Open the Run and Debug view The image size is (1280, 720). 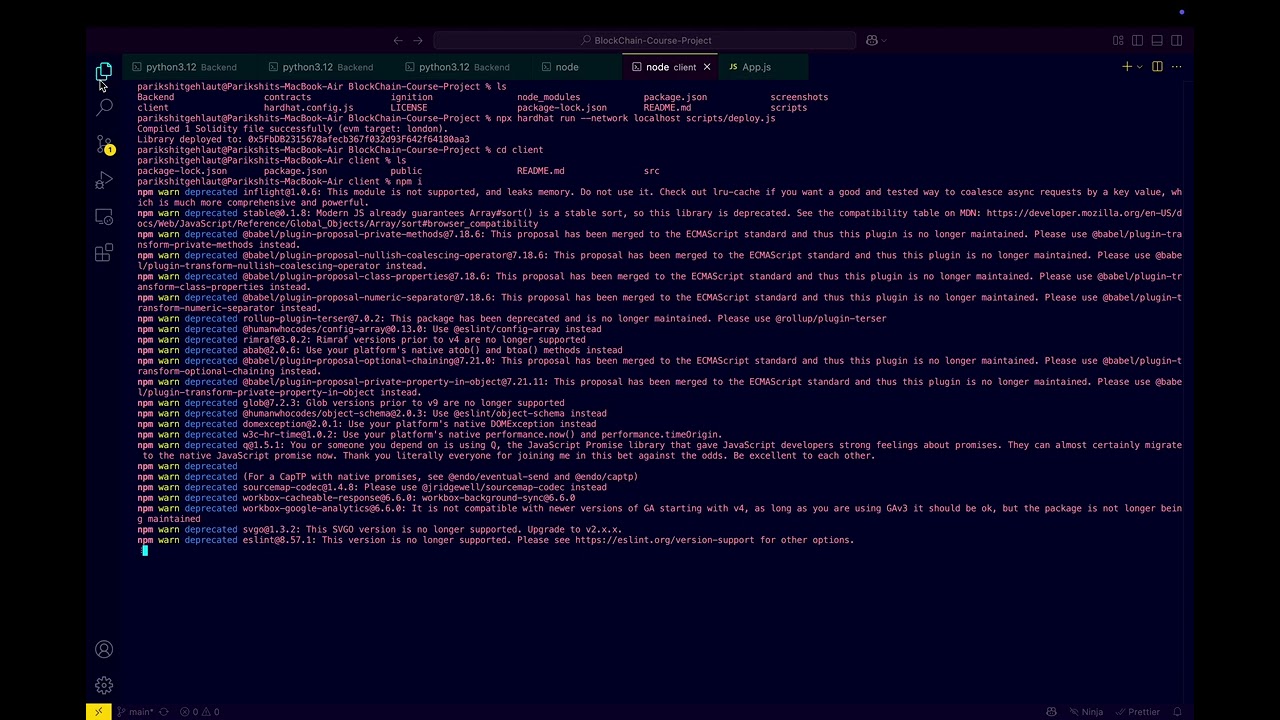(104, 180)
